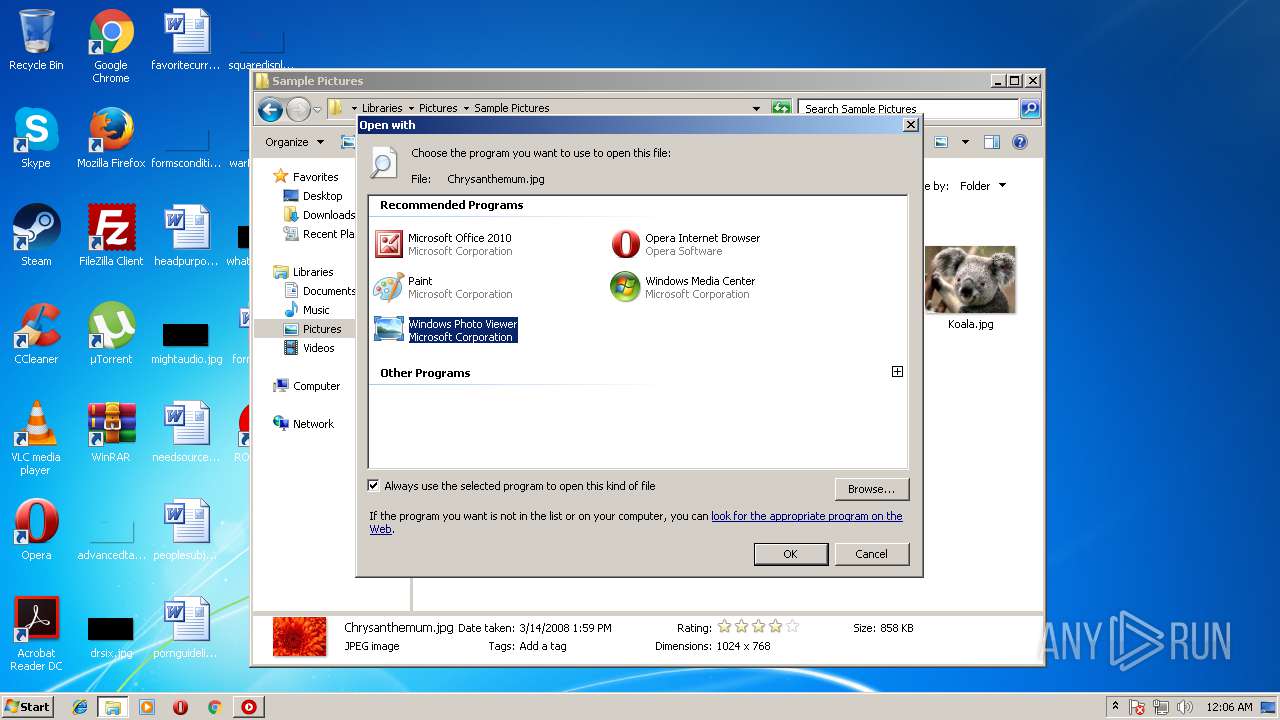Select the drsix.jpg desktop file

[x=111, y=636]
